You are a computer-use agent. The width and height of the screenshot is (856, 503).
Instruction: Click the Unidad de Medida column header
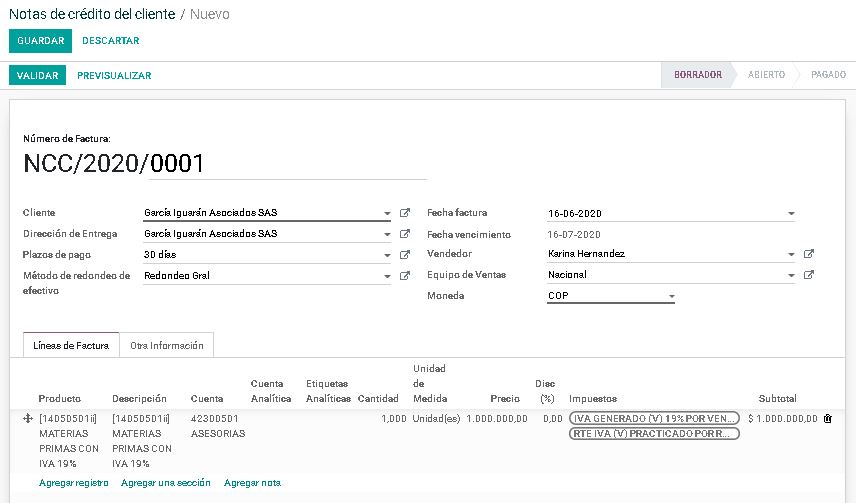pyautogui.click(x=430, y=383)
